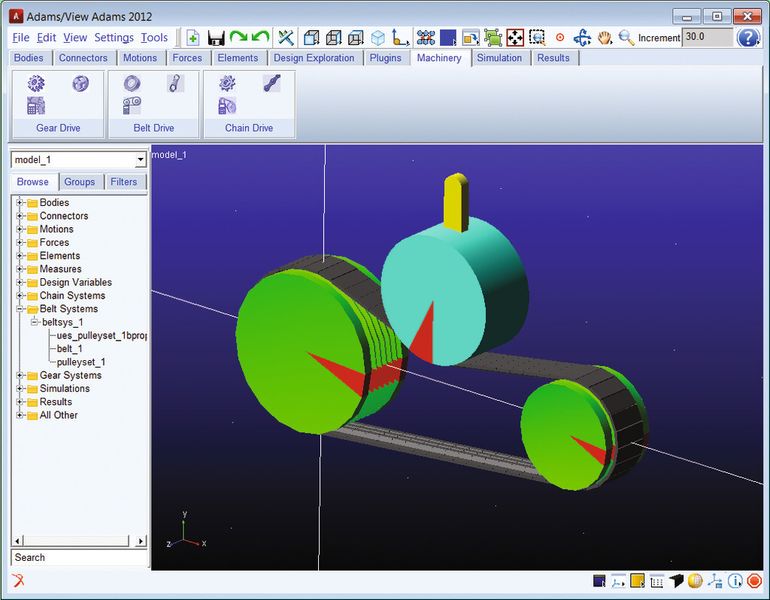Click the Gear Drive create gear icon
770x600 pixels.
click(x=36, y=83)
